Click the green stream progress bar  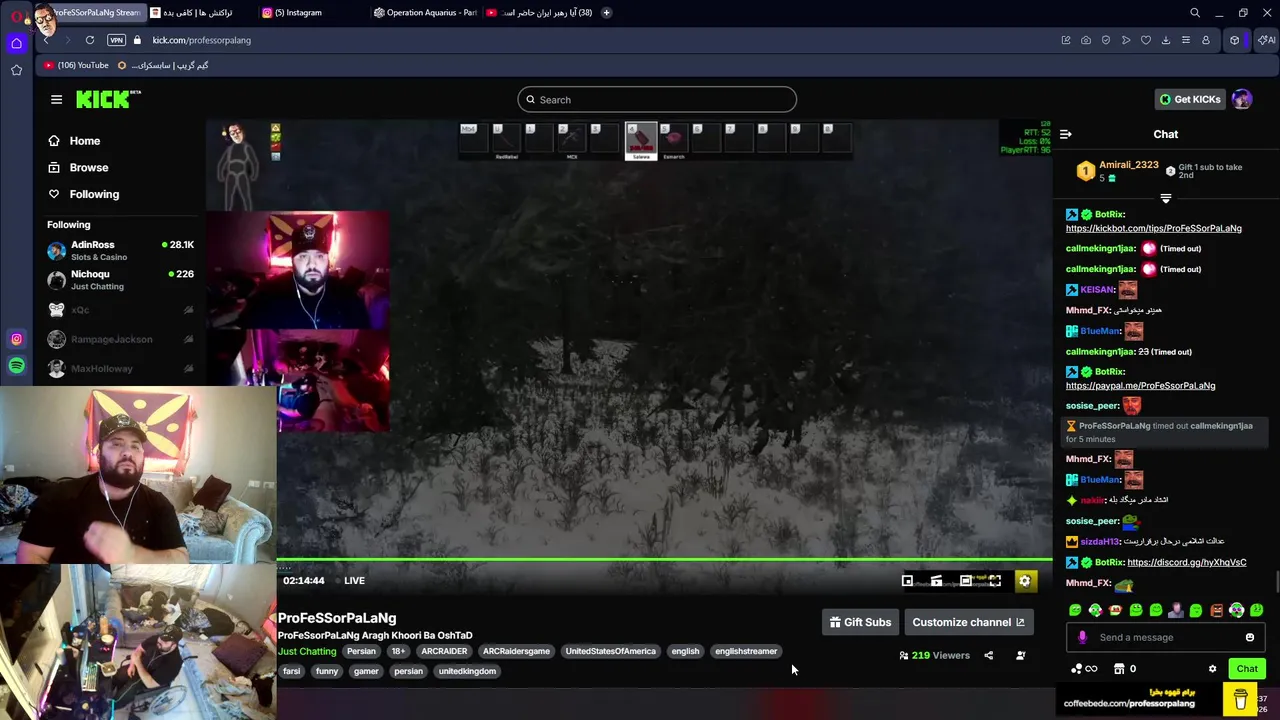tap(664, 560)
